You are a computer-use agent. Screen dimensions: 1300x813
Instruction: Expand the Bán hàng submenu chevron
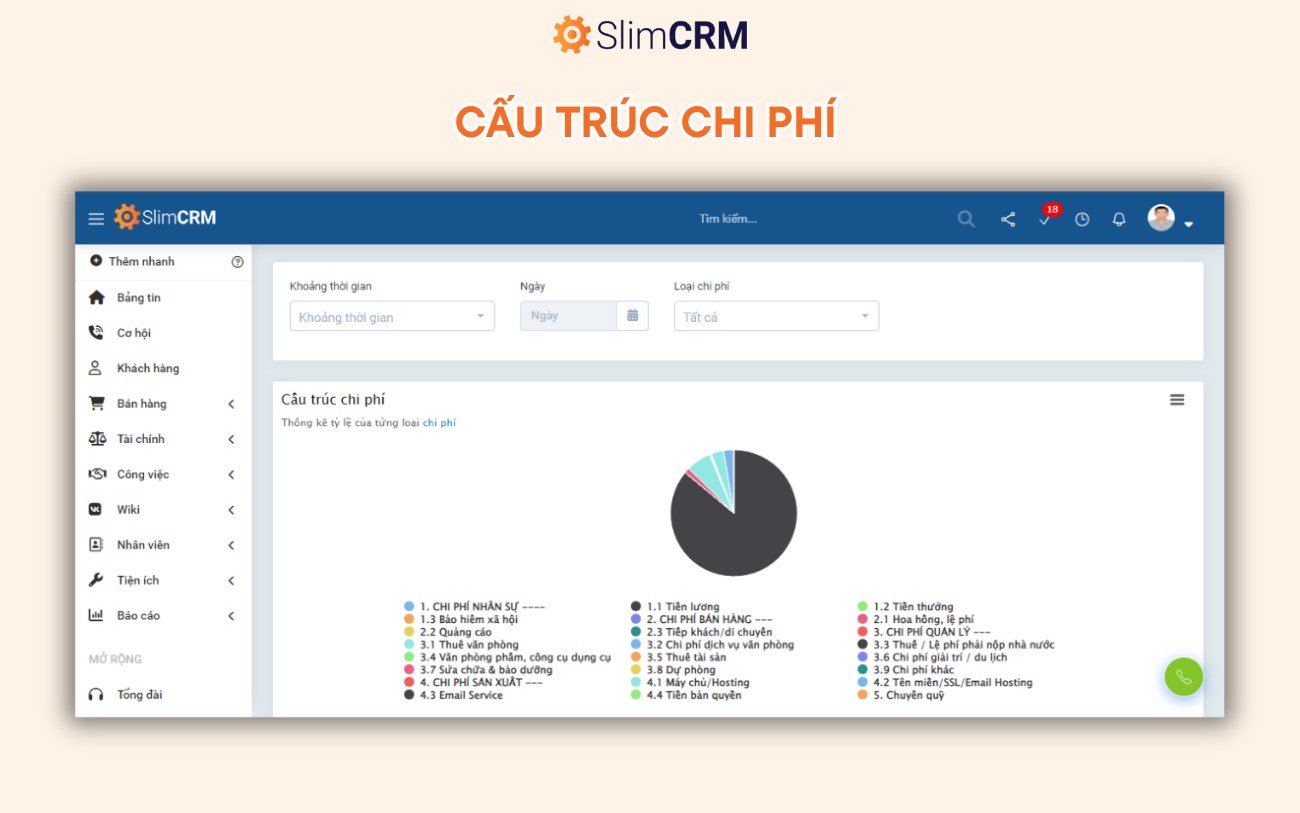pyautogui.click(x=231, y=404)
